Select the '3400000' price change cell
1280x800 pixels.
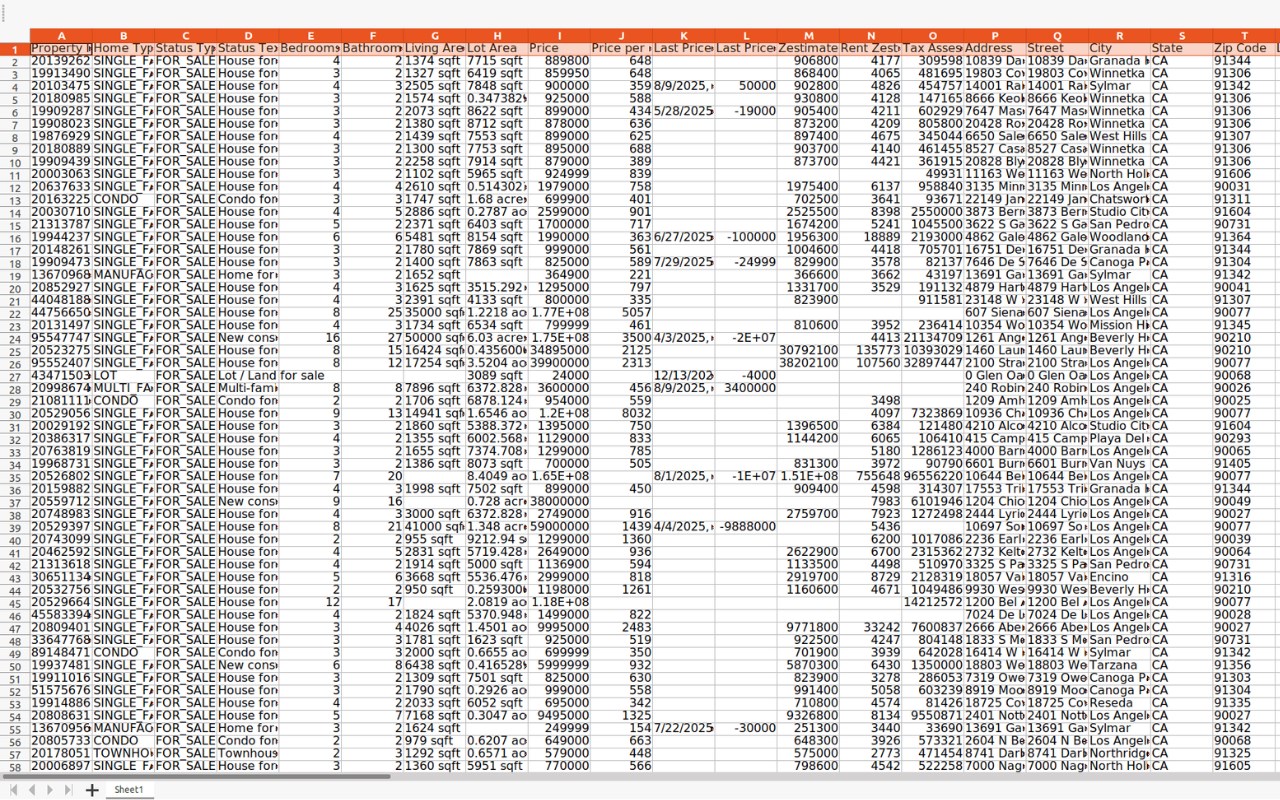(x=746, y=388)
